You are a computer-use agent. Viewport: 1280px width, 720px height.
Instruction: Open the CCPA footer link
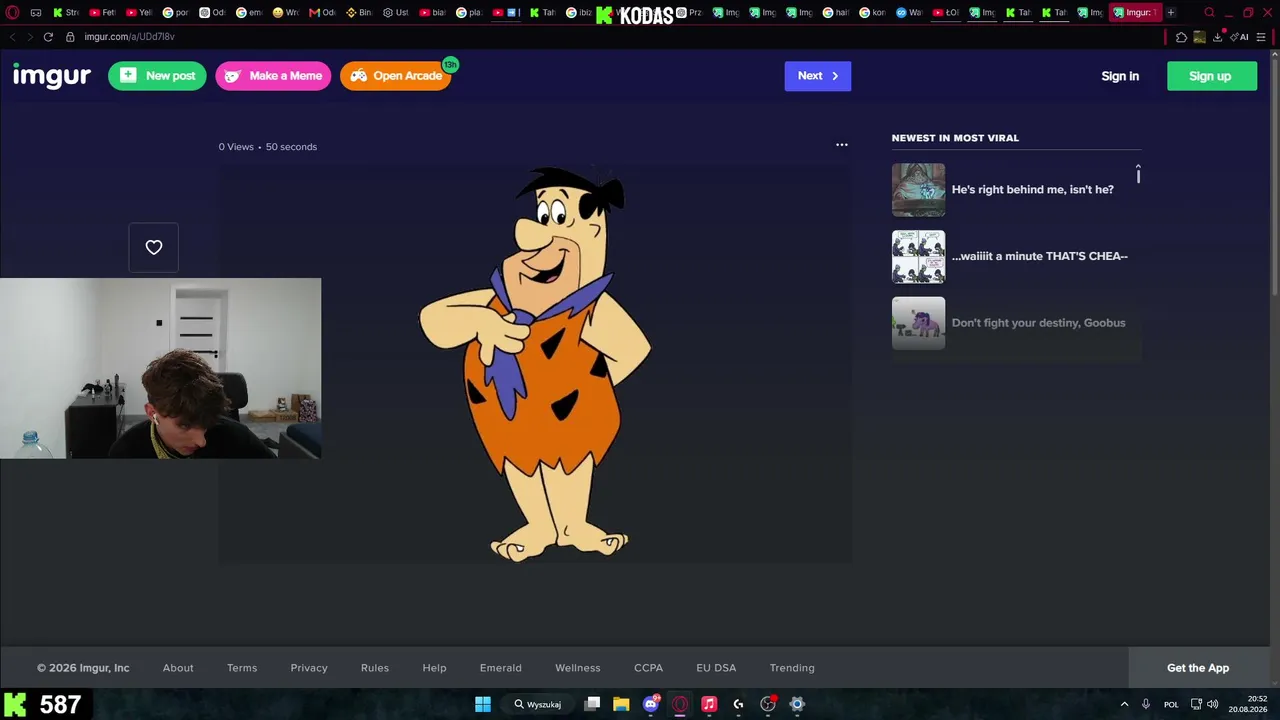(x=648, y=668)
